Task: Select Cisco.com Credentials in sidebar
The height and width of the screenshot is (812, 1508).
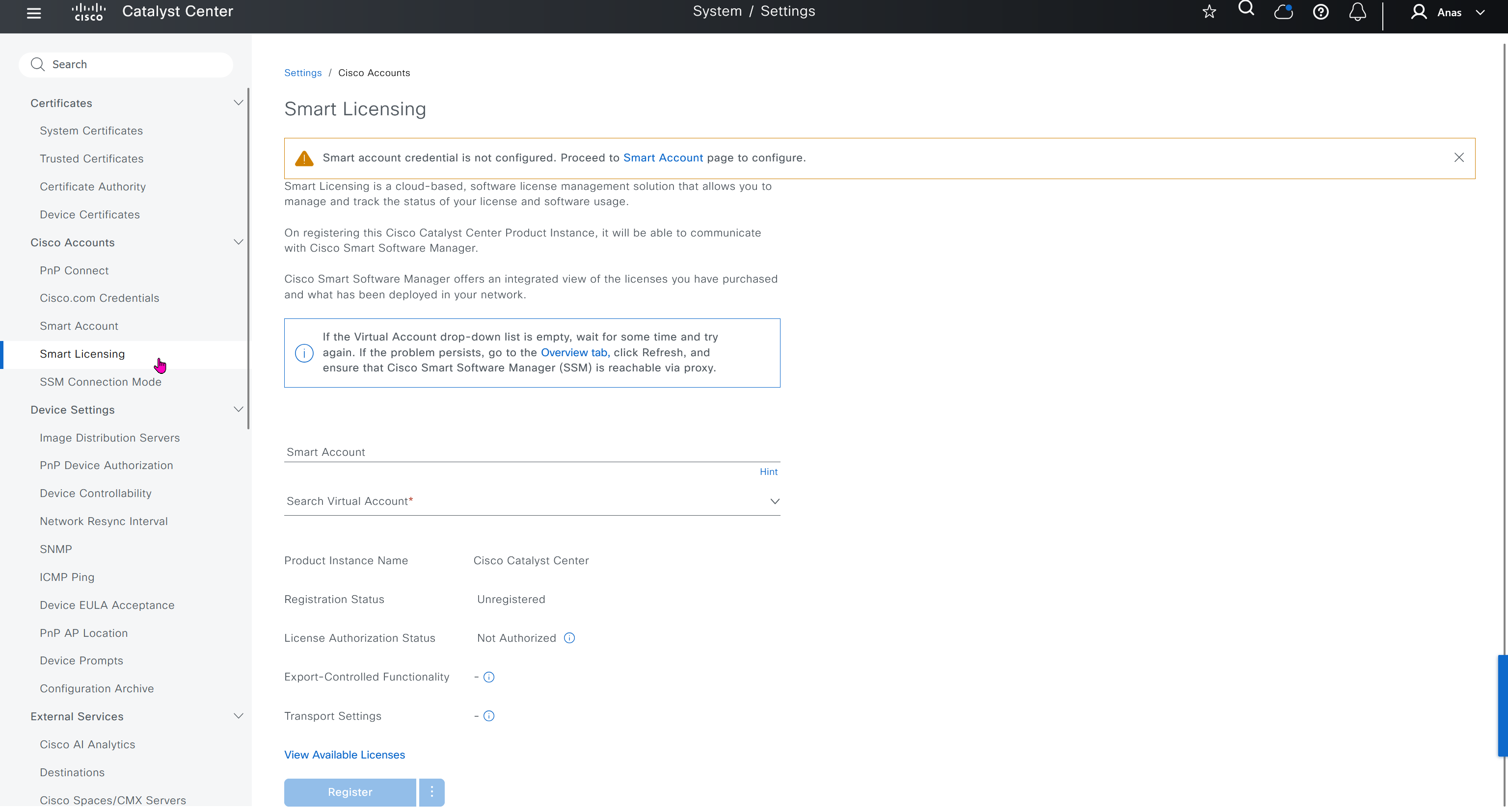Action: (x=99, y=298)
